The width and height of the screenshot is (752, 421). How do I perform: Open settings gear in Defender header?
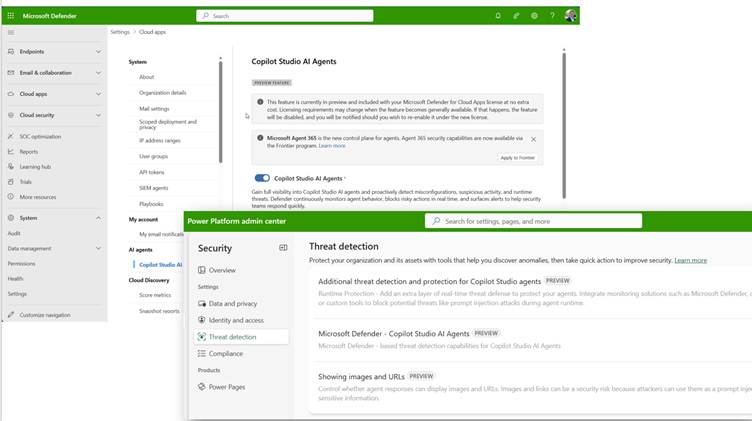point(534,16)
